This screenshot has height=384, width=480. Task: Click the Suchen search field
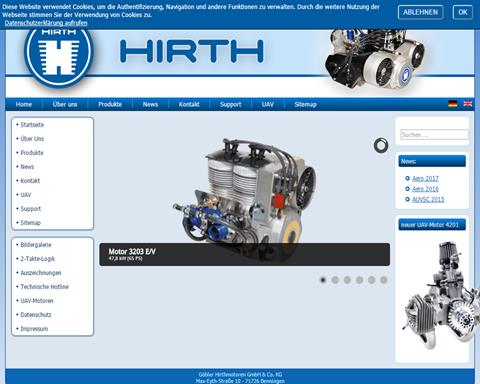tap(434, 135)
